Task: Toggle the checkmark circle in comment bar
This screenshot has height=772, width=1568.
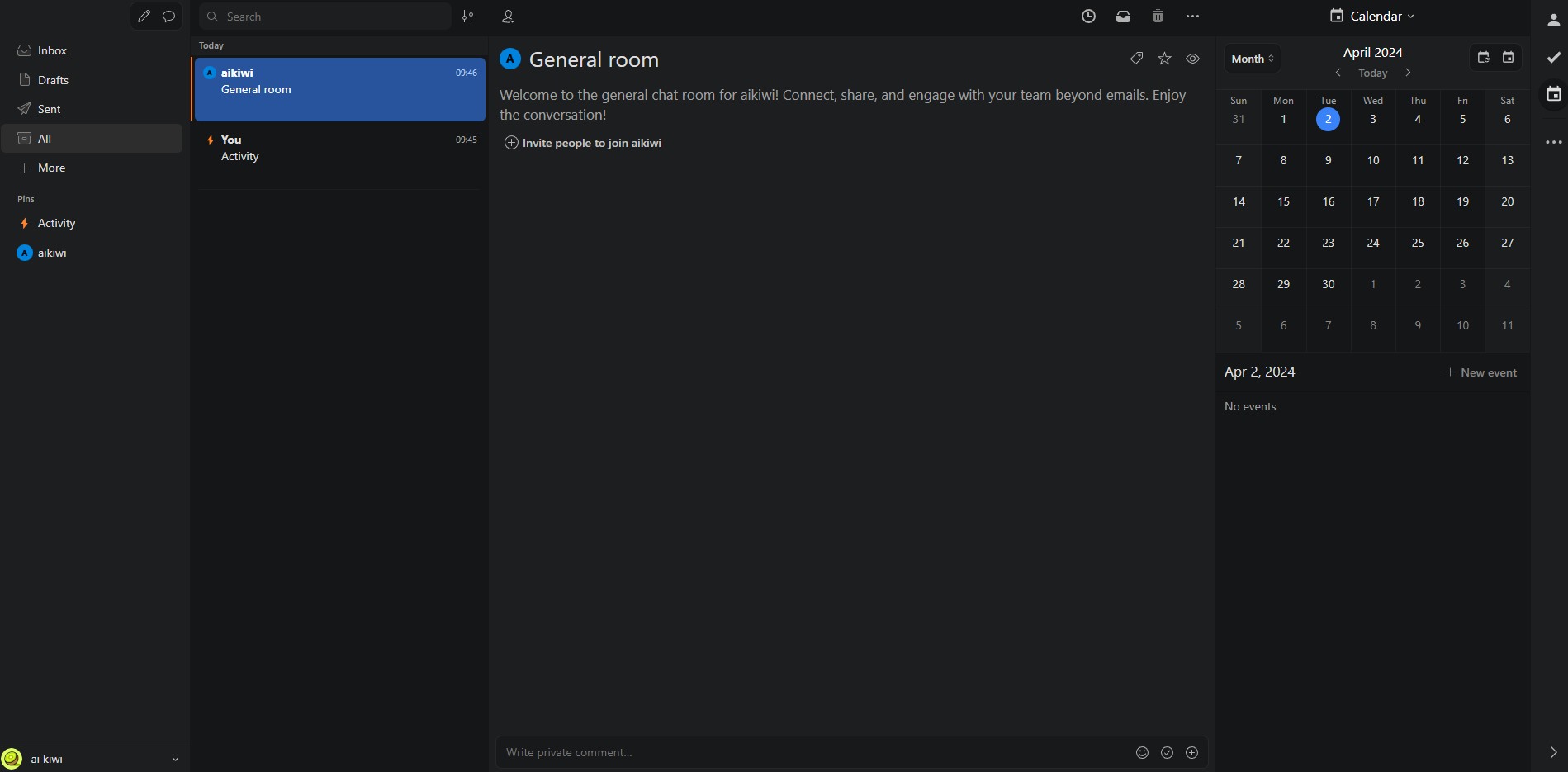Action: click(x=1167, y=752)
